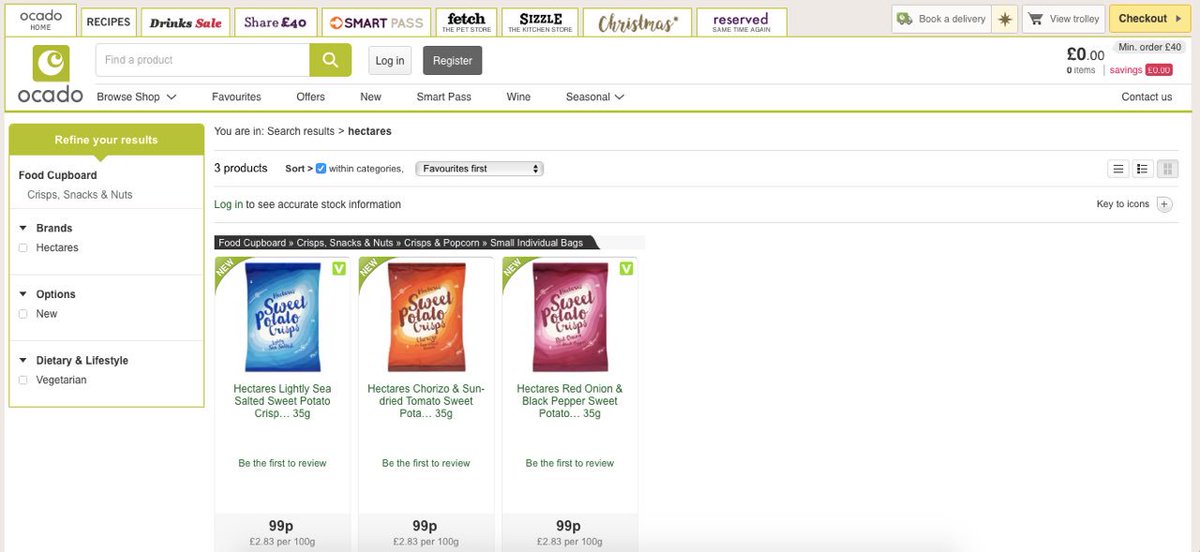Open Hectares Chorizo & Sun-dried Tomato title
This screenshot has height=552, width=1200.
click(x=426, y=401)
